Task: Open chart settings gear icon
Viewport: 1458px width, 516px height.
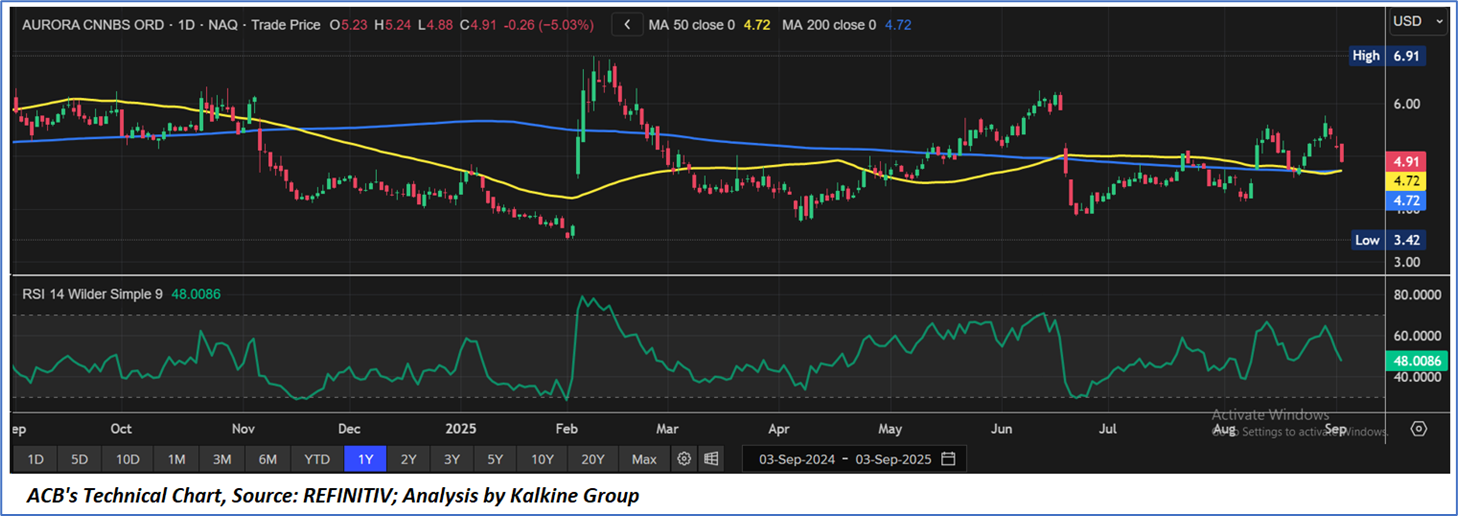Action: tap(684, 459)
